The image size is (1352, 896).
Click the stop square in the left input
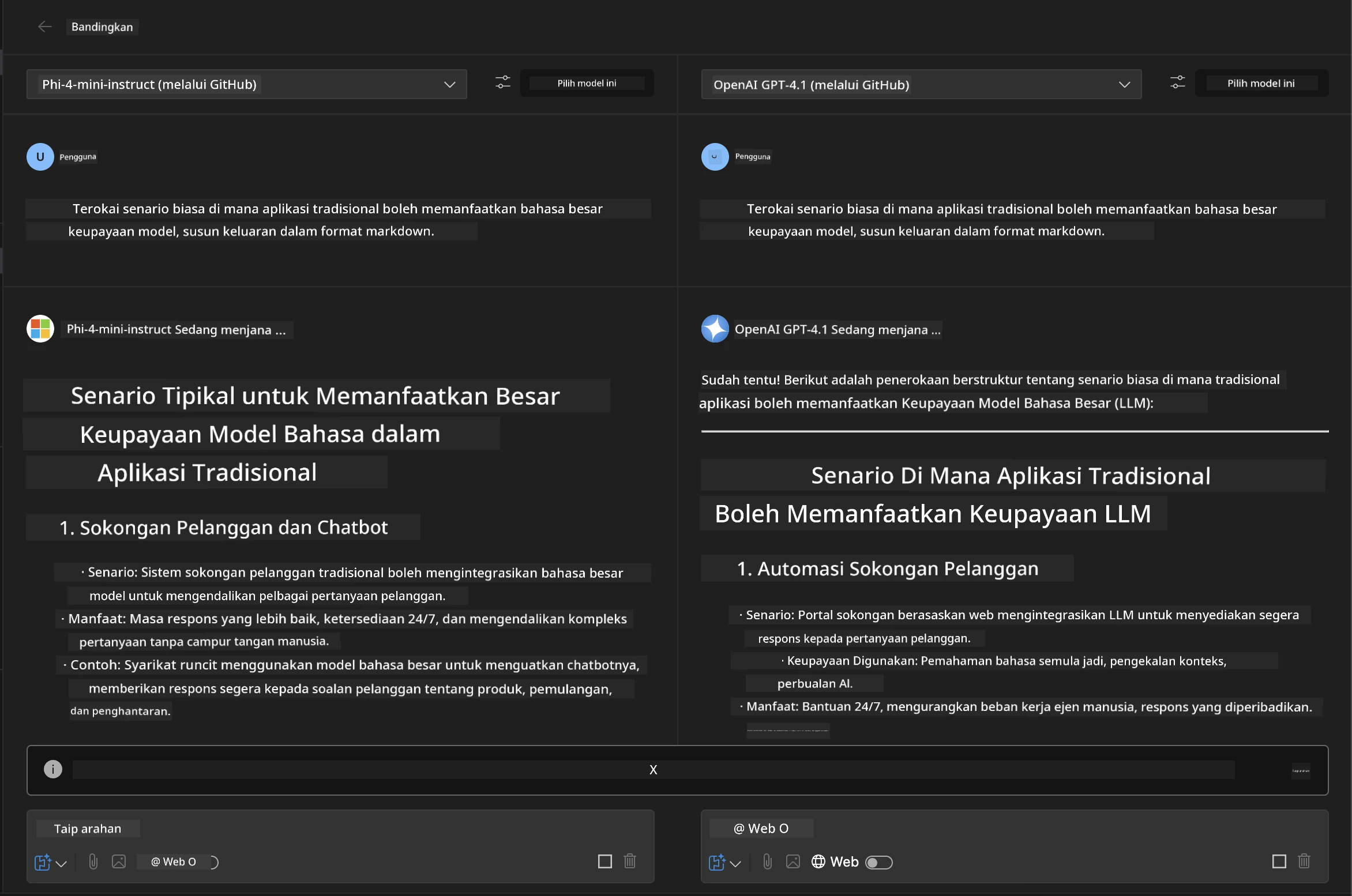605,861
